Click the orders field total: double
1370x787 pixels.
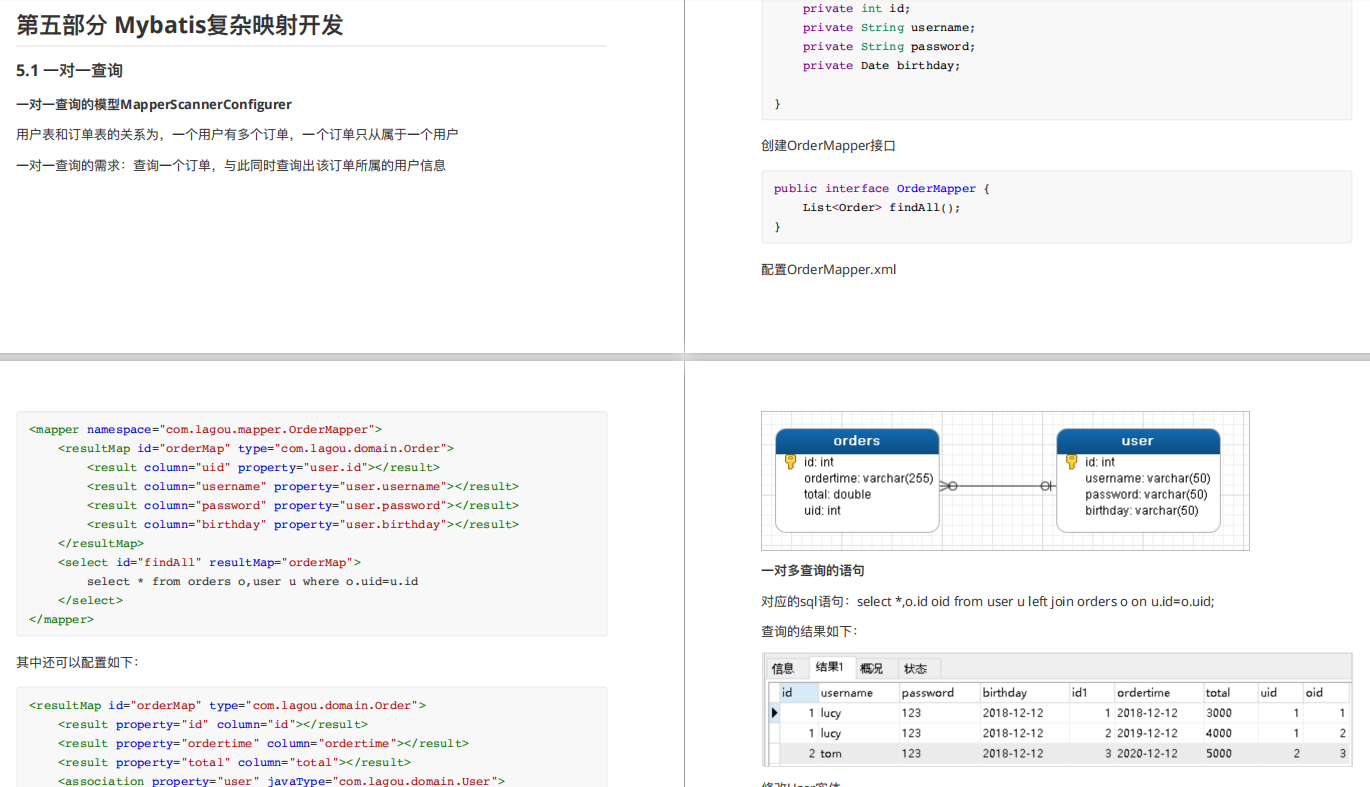coord(837,494)
